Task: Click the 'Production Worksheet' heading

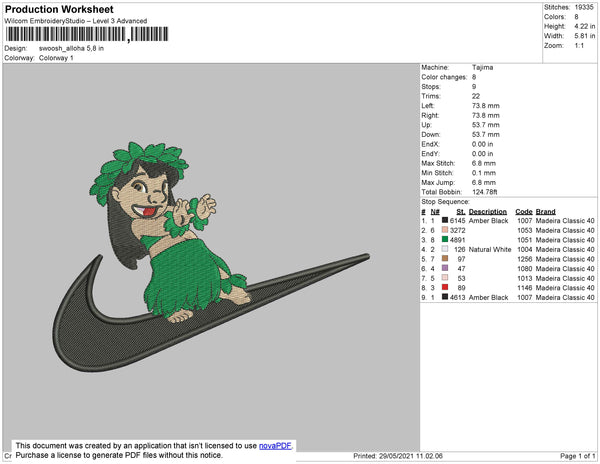Action: [59, 10]
